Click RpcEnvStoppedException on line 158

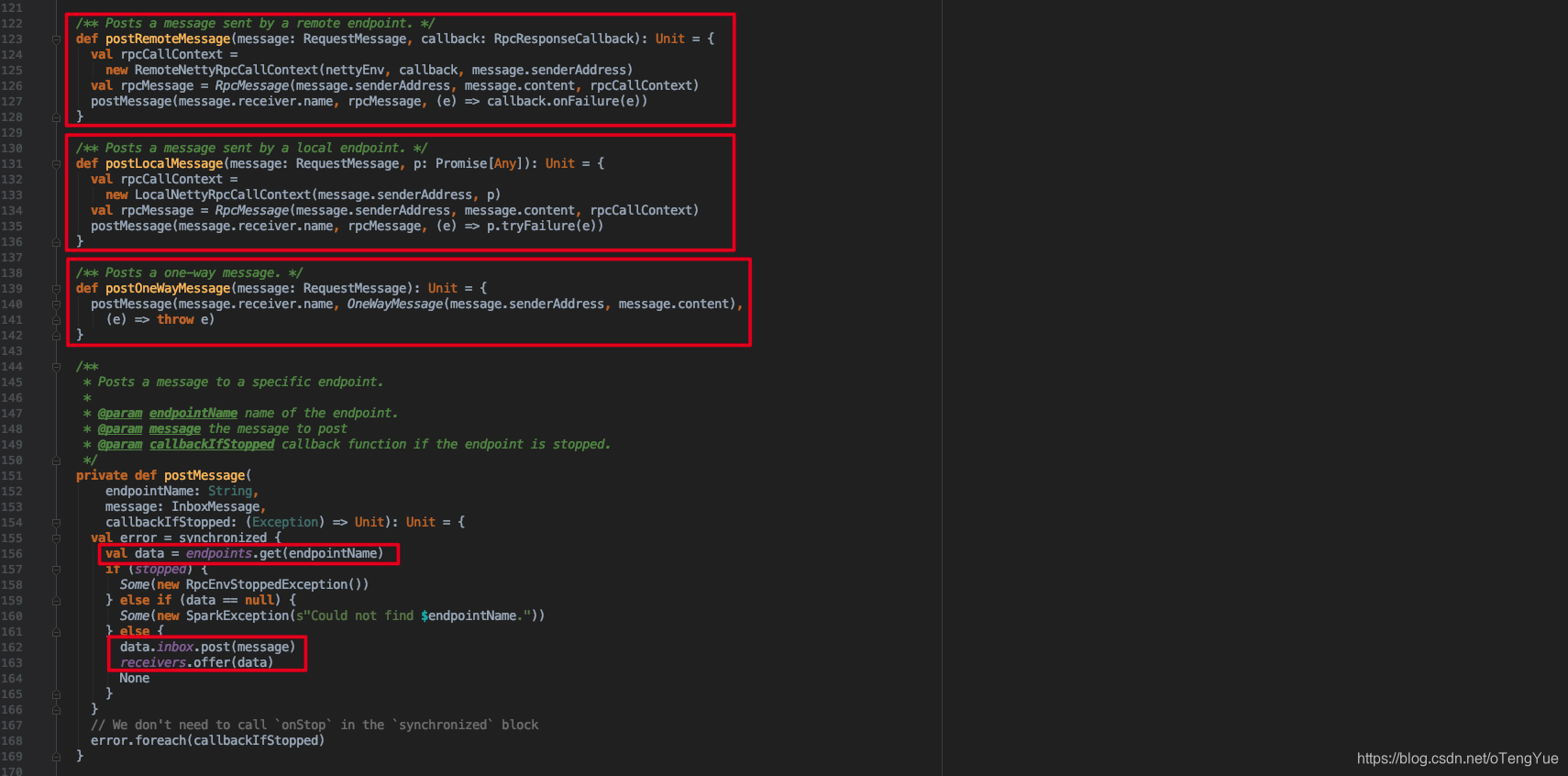click(x=267, y=585)
